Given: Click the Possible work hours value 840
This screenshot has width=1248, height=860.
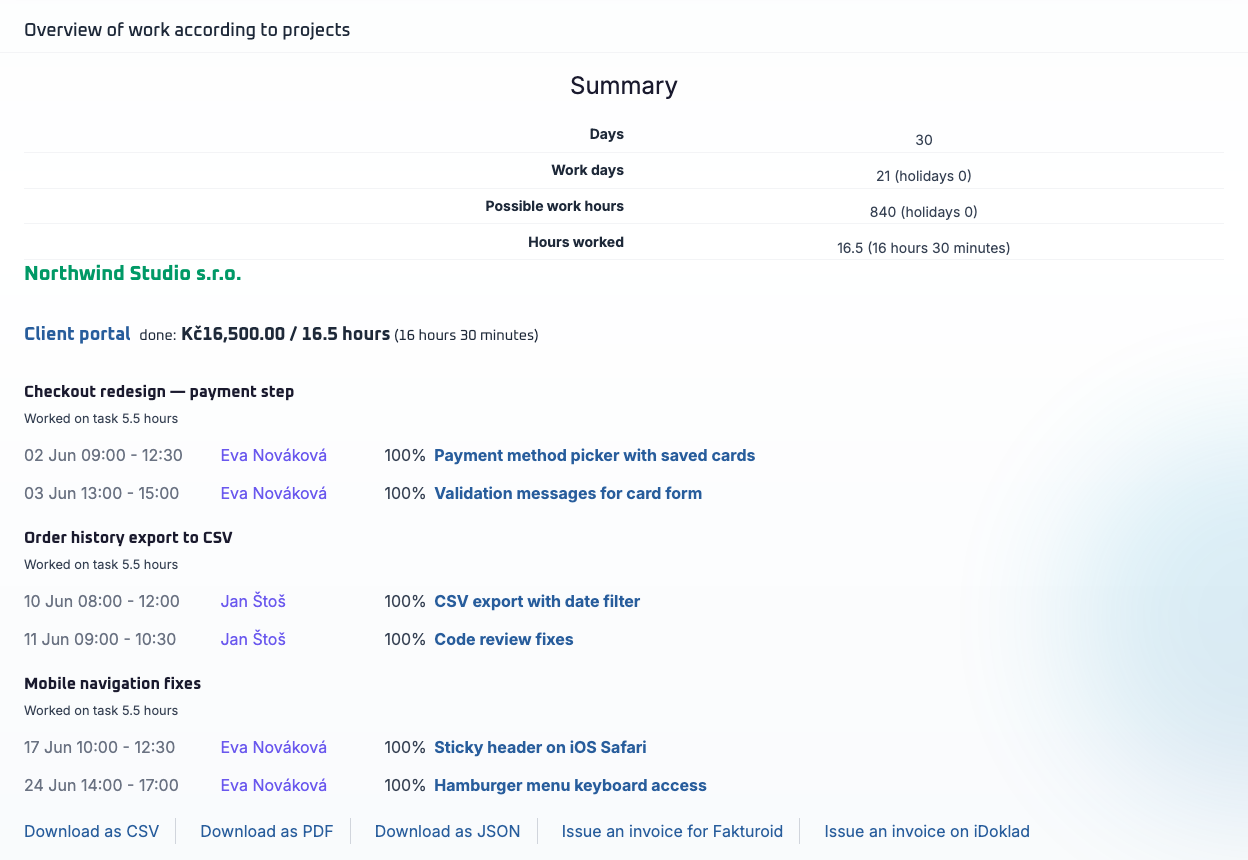Looking at the screenshot, I should [924, 212].
